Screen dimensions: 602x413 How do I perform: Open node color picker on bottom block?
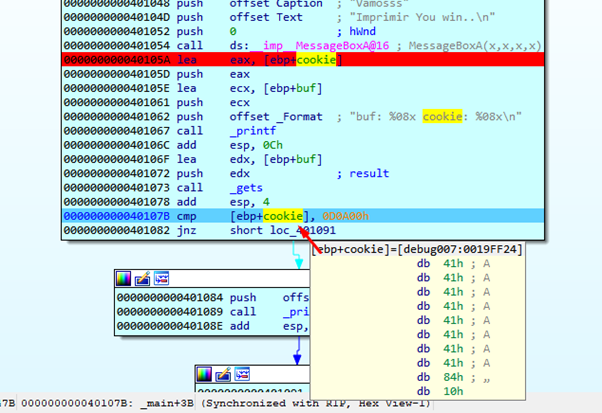204,374
